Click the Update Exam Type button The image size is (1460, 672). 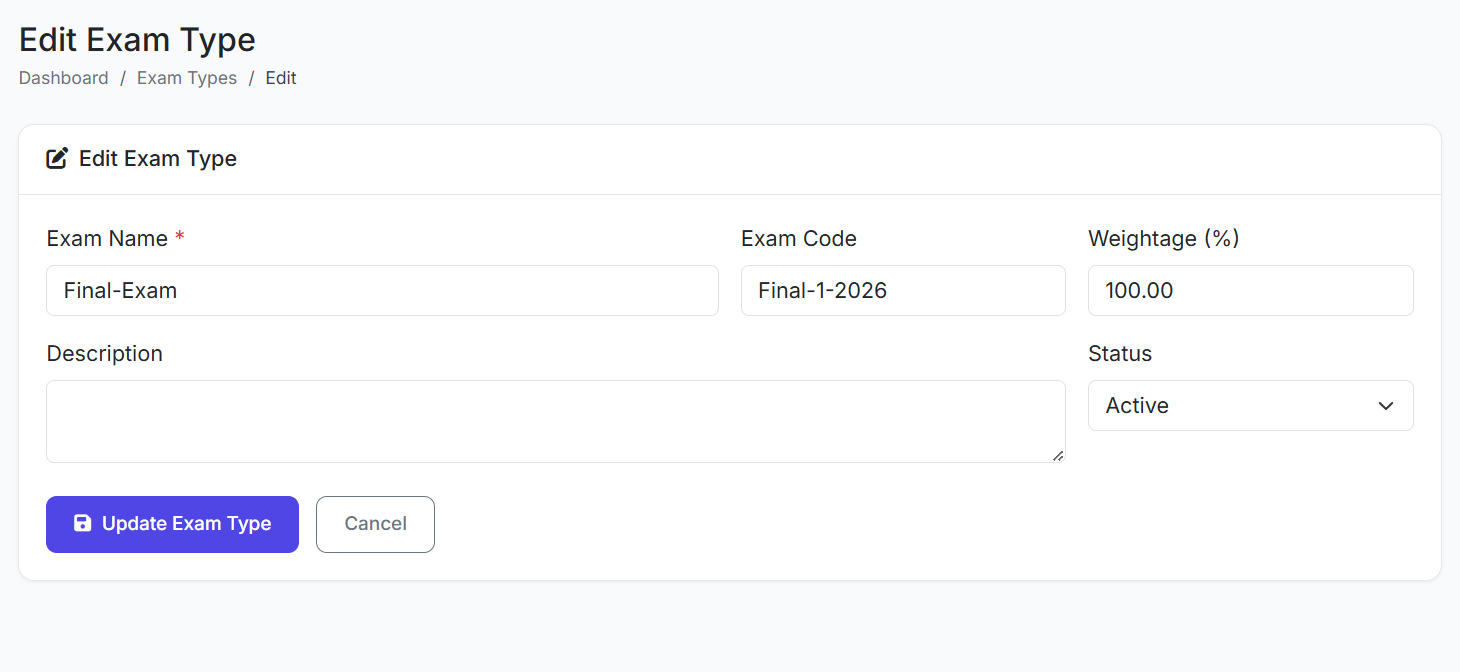tap(172, 524)
